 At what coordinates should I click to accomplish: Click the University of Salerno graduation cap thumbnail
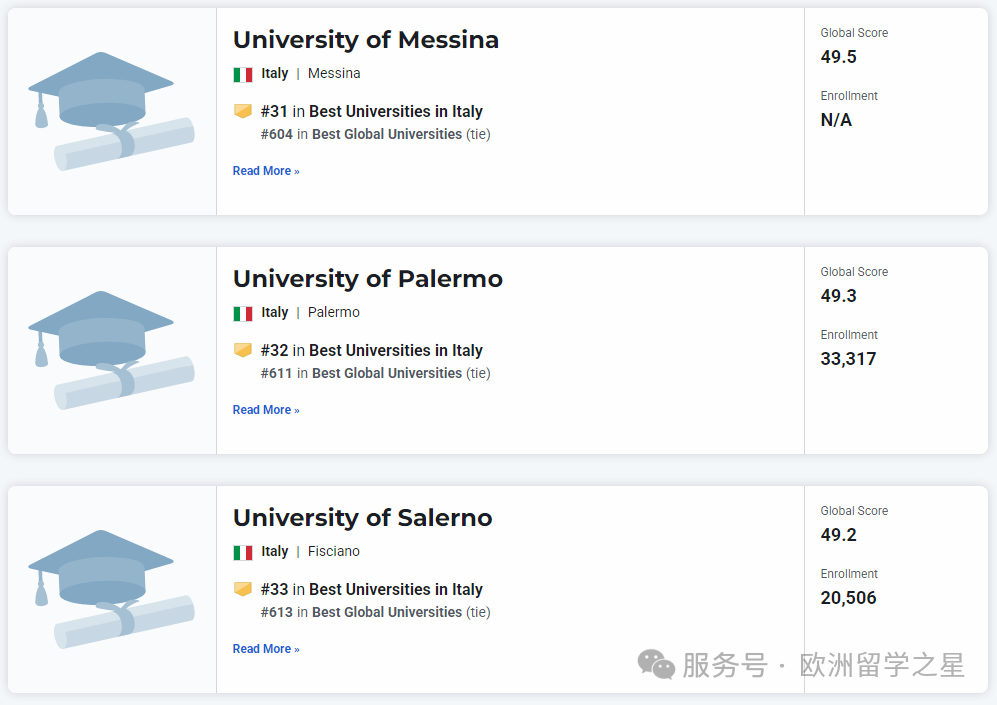(110, 589)
